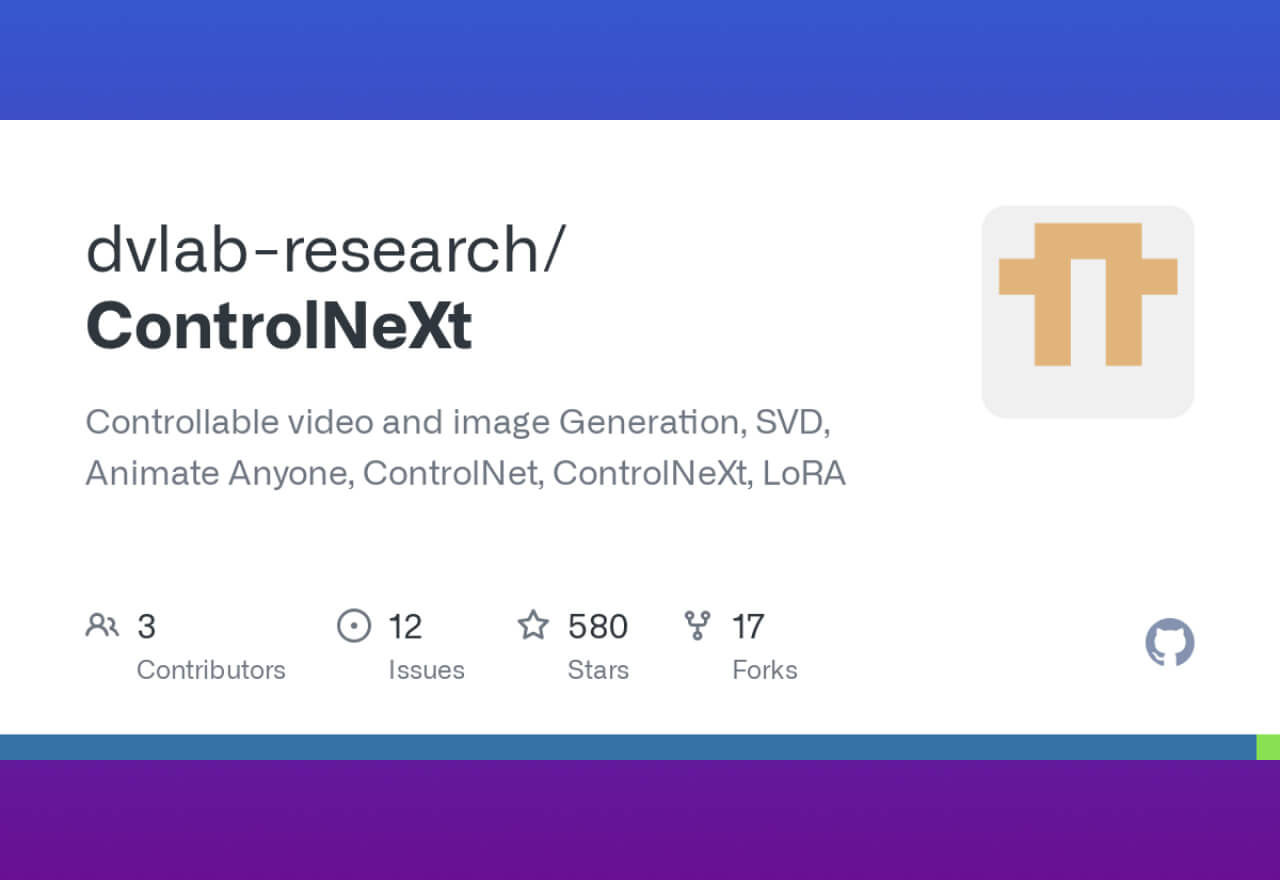Viewport: 1280px width, 880px height.
Task: Click the contributors people icon
Action: click(x=101, y=625)
